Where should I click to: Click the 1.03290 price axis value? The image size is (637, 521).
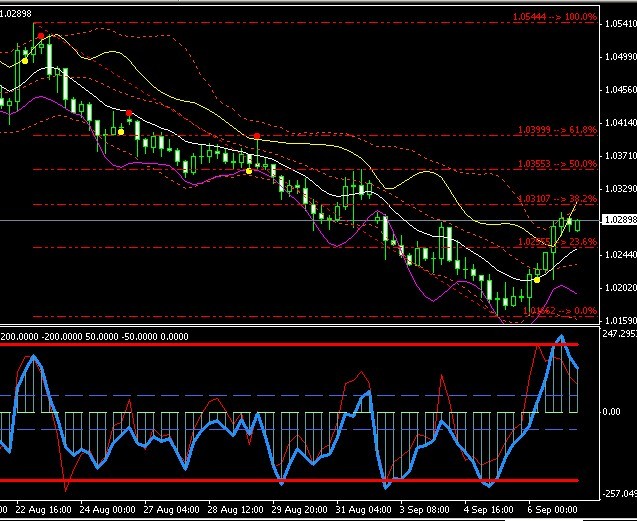[620, 189]
